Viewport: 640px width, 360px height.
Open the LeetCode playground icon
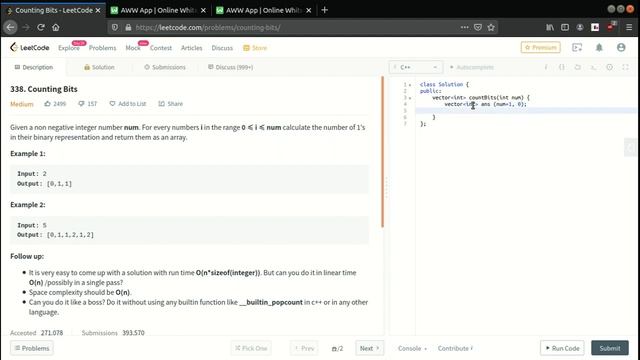(x=577, y=48)
